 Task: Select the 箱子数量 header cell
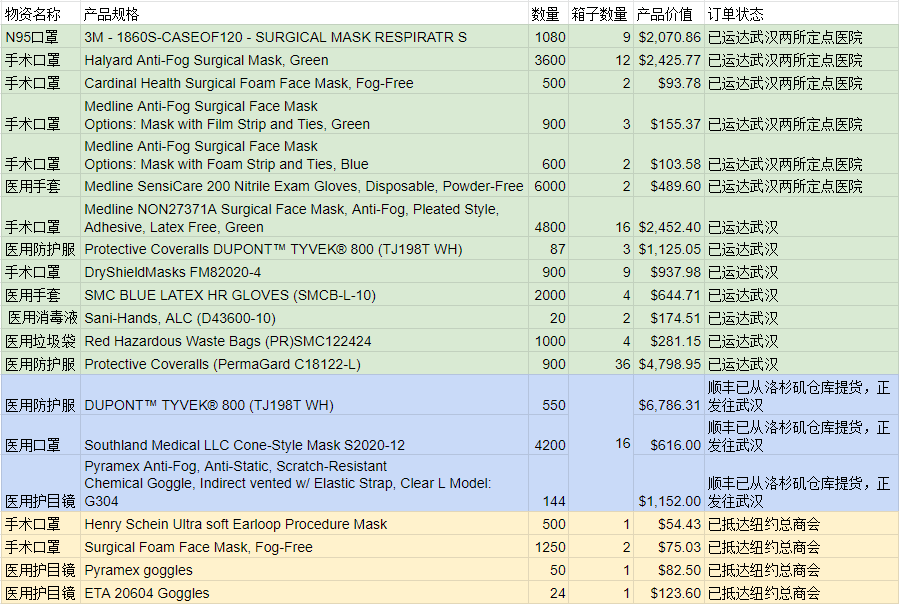(x=601, y=13)
